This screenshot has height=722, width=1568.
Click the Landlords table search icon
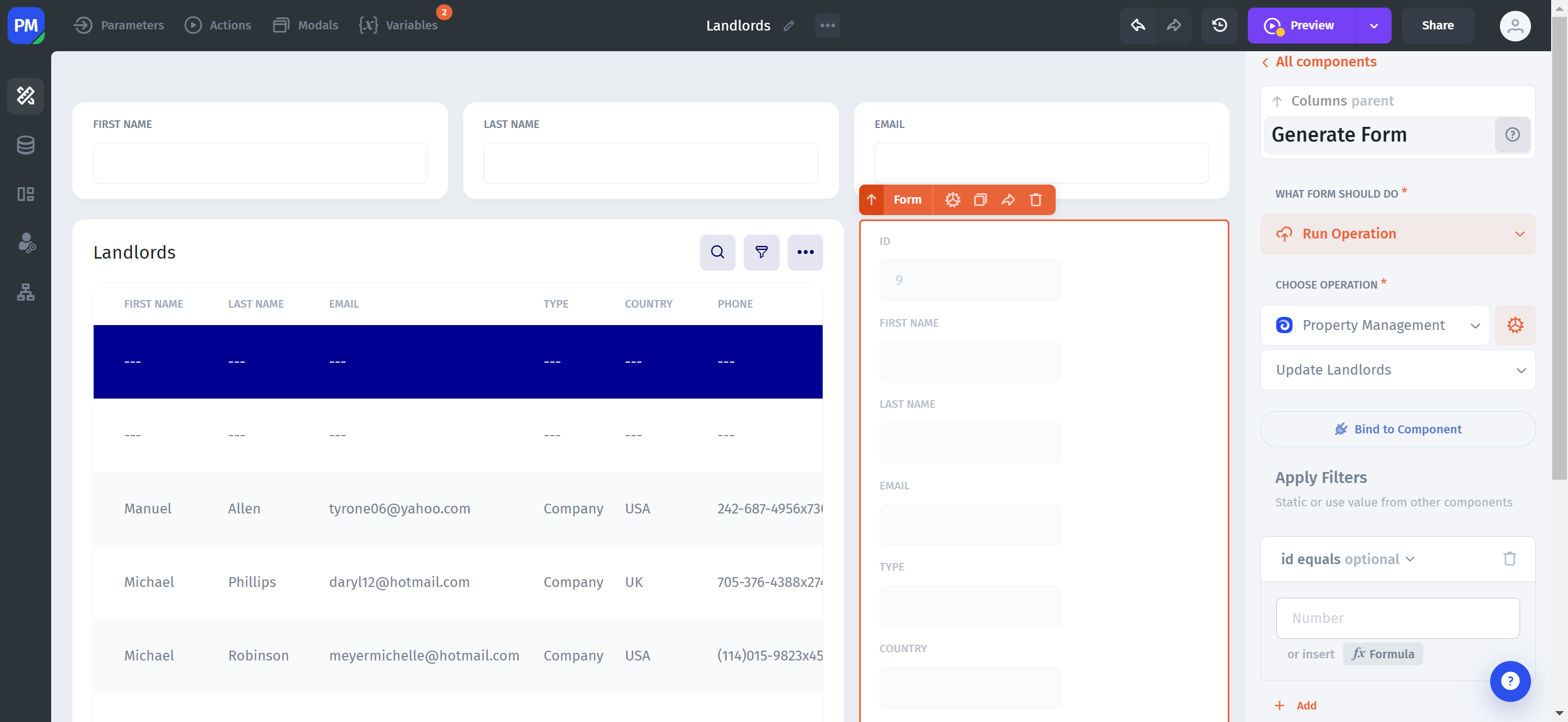tap(717, 252)
